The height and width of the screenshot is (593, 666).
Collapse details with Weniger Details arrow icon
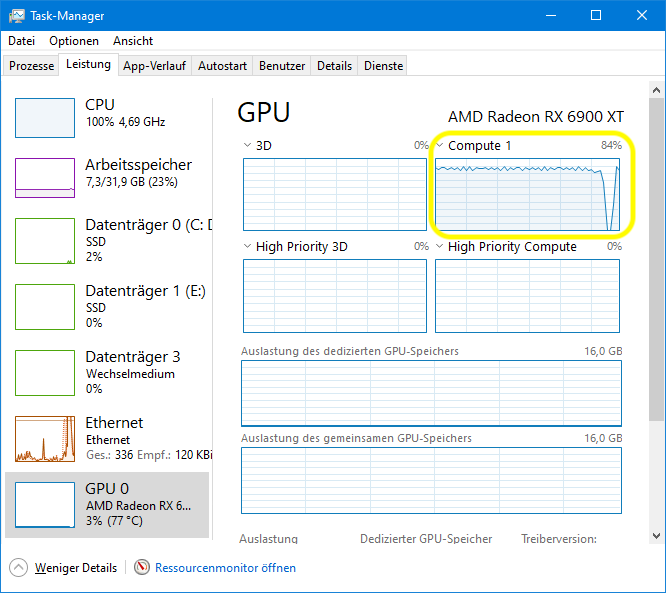coord(19,568)
